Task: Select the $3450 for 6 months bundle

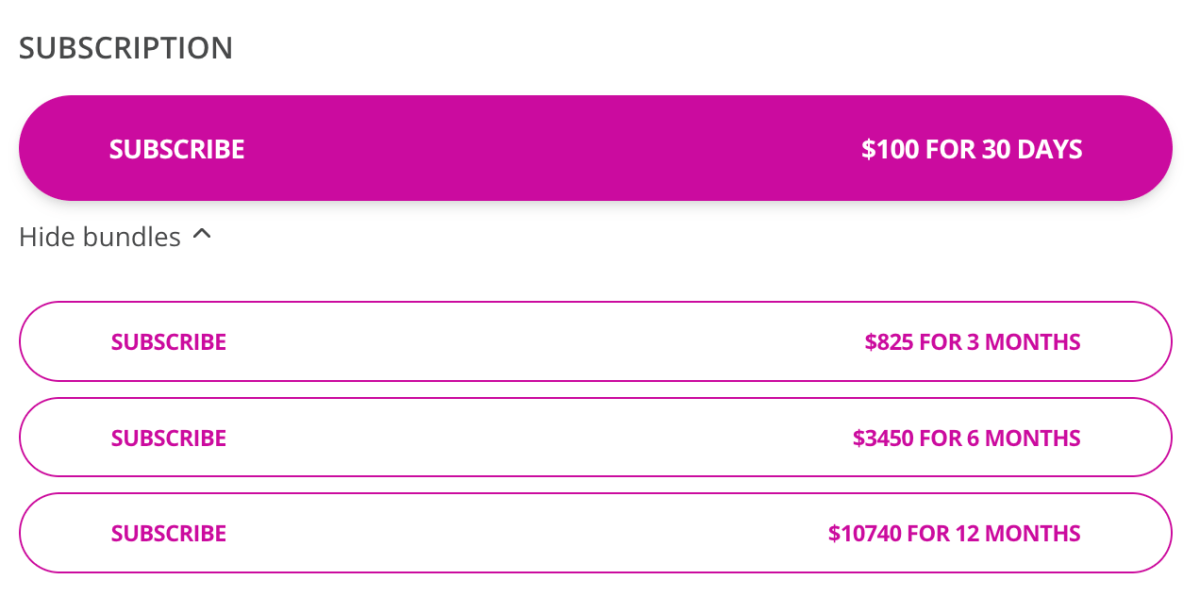Action: pos(595,438)
